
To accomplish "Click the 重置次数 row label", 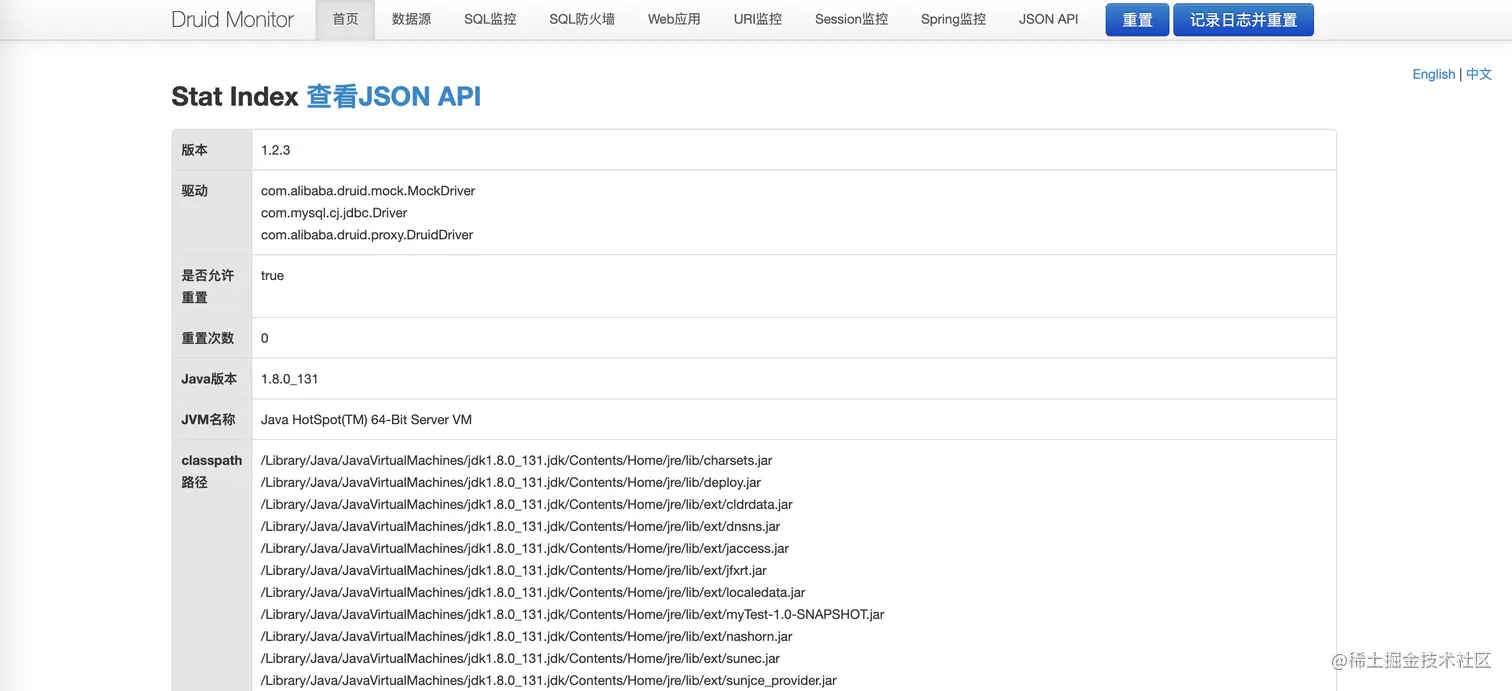I will pyautogui.click(x=208, y=338).
